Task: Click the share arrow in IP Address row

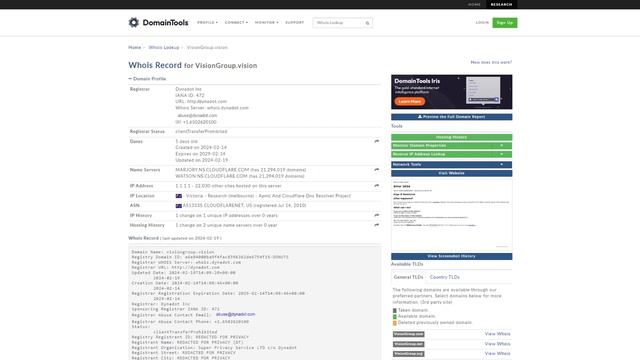Action: click(376, 186)
